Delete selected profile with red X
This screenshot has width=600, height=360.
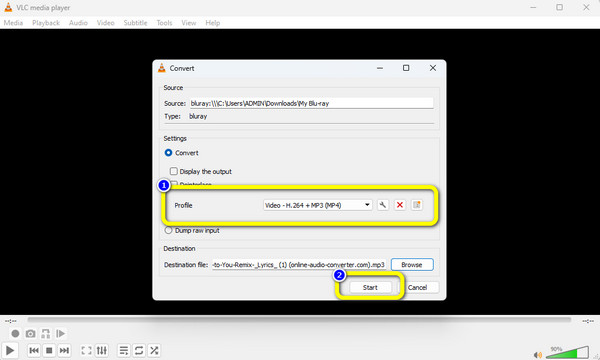tap(400, 205)
